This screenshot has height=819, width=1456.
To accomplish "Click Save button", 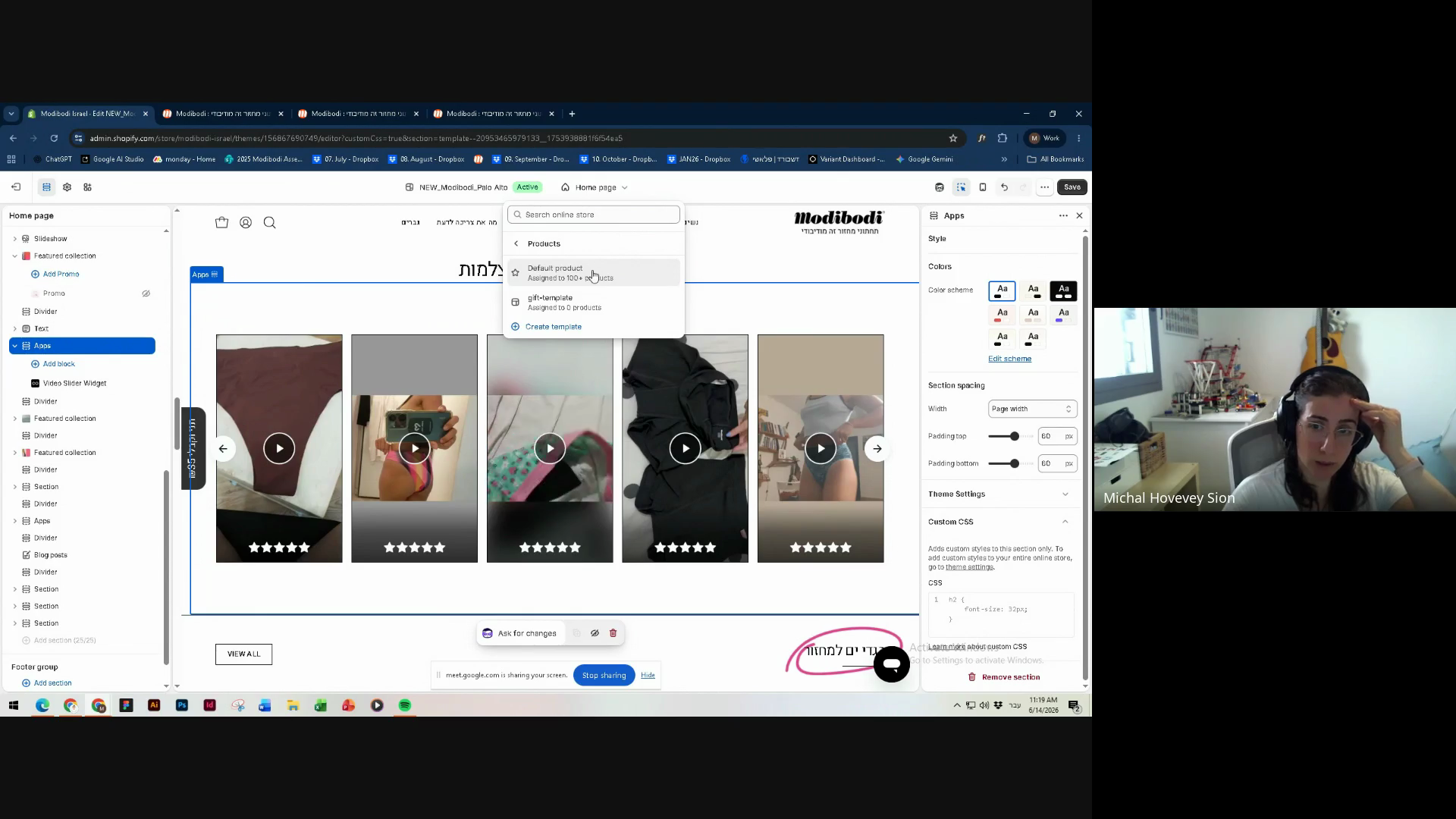I will pyautogui.click(x=1072, y=187).
